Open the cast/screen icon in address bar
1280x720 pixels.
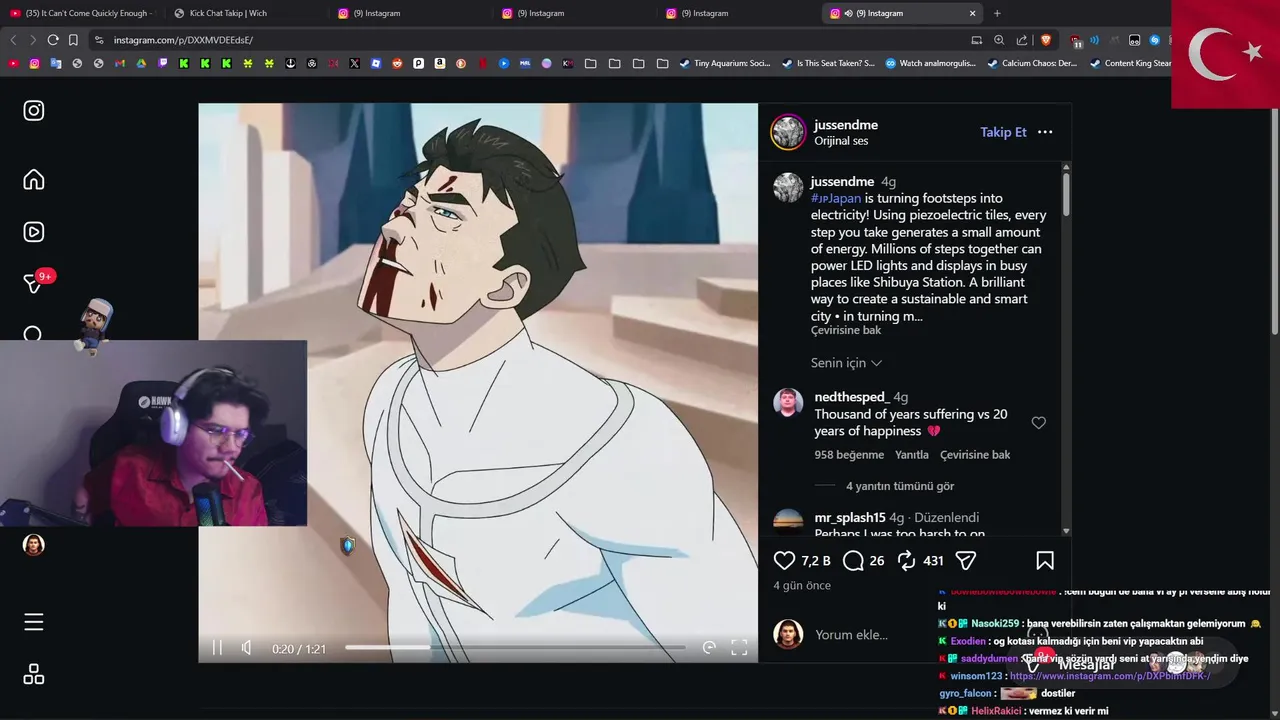pos(976,40)
